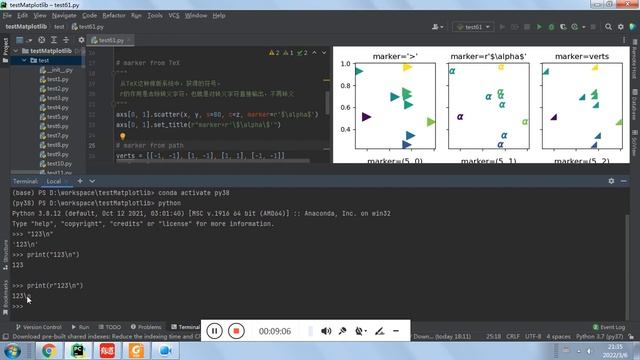Open the Navigate menu
This screenshot has height=360, width=640.
tap(64, 16)
